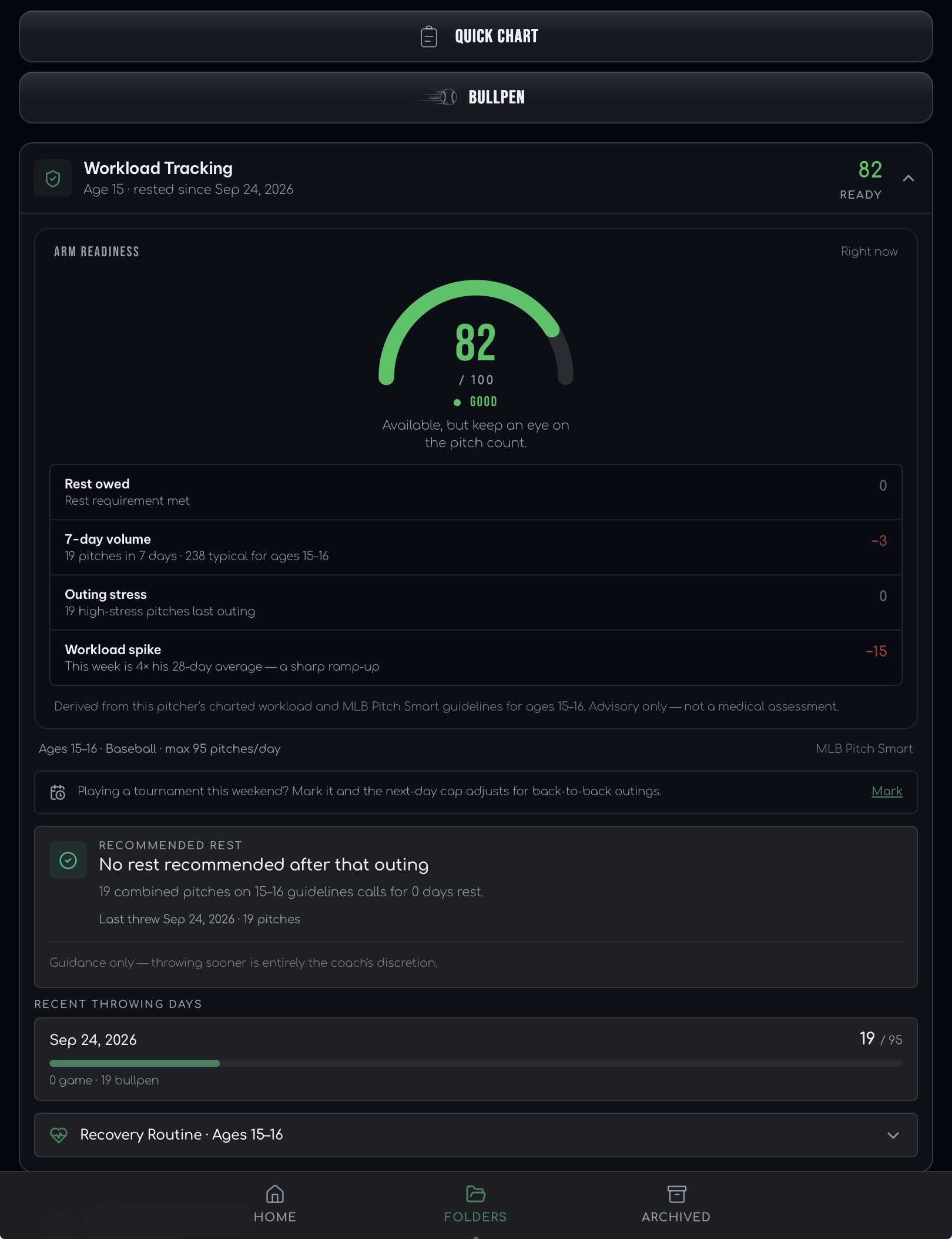This screenshot has width=952, height=1239.
Task: Click the house icon in bottom navigation
Action: point(275,1194)
